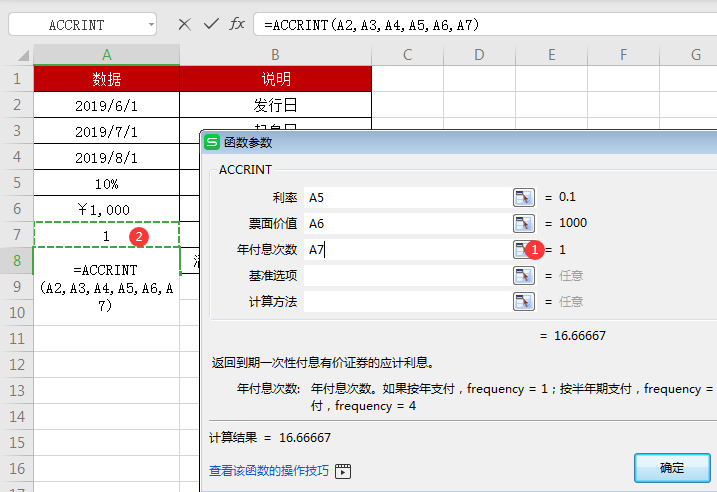Image resolution: width=717 pixels, height=492 pixels.
Task: Open 查看该函数的操作技巧 link
Action: click(x=268, y=470)
